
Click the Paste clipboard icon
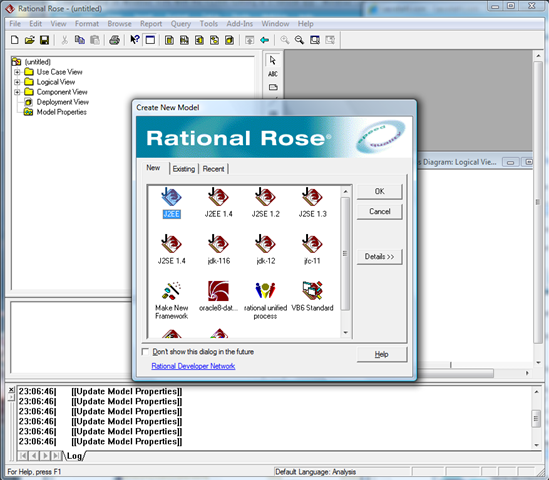(x=95, y=40)
